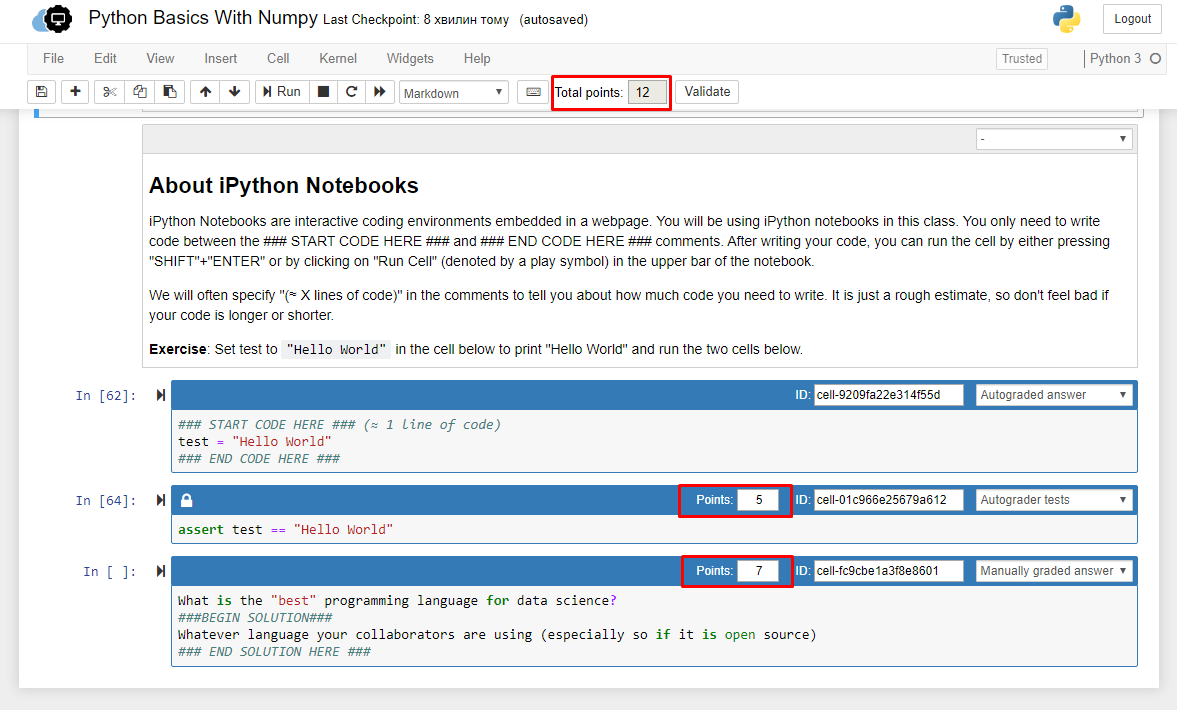Click the kernel idle indicator circle
The width and height of the screenshot is (1177, 710).
point(1155,59)
